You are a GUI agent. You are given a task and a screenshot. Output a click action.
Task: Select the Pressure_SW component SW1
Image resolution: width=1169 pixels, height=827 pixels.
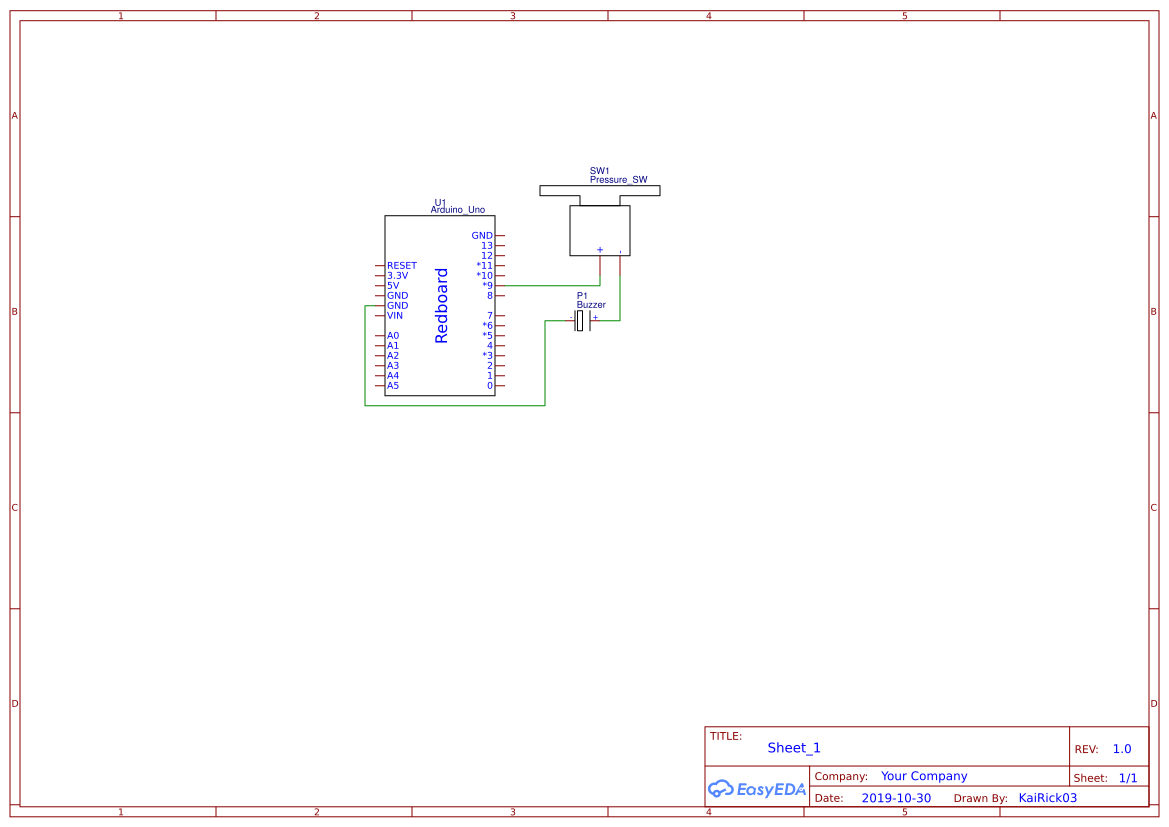599,230
